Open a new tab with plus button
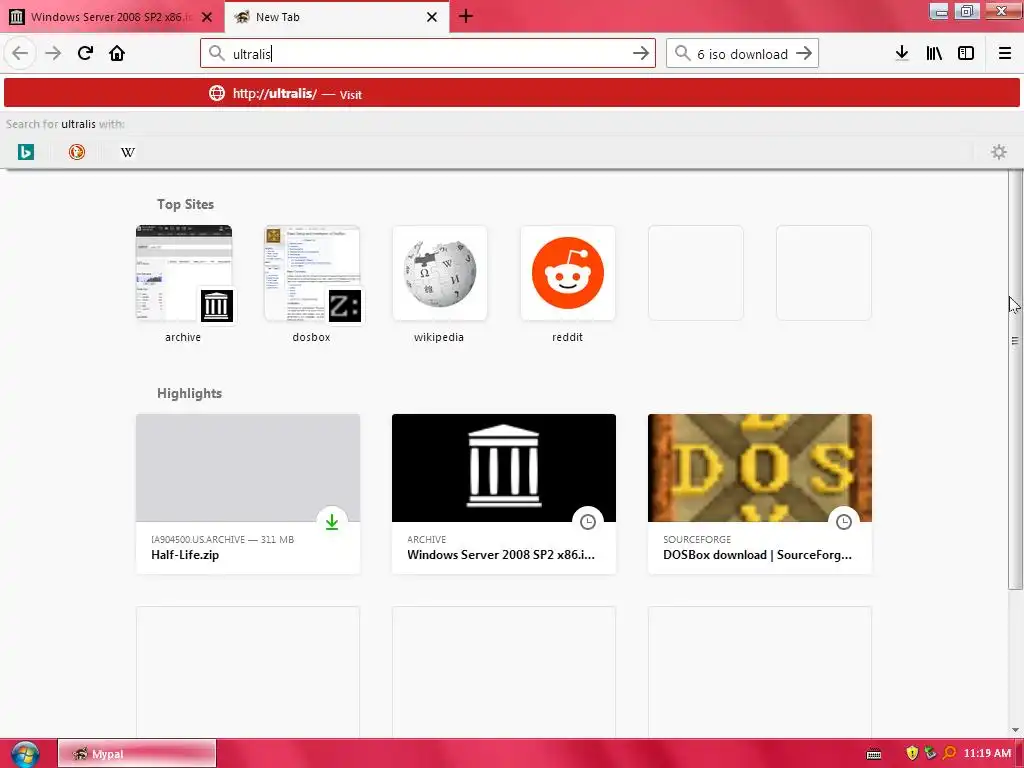Screen dimensions: 1024x768 pyautogui.click(x=466, y=16)
